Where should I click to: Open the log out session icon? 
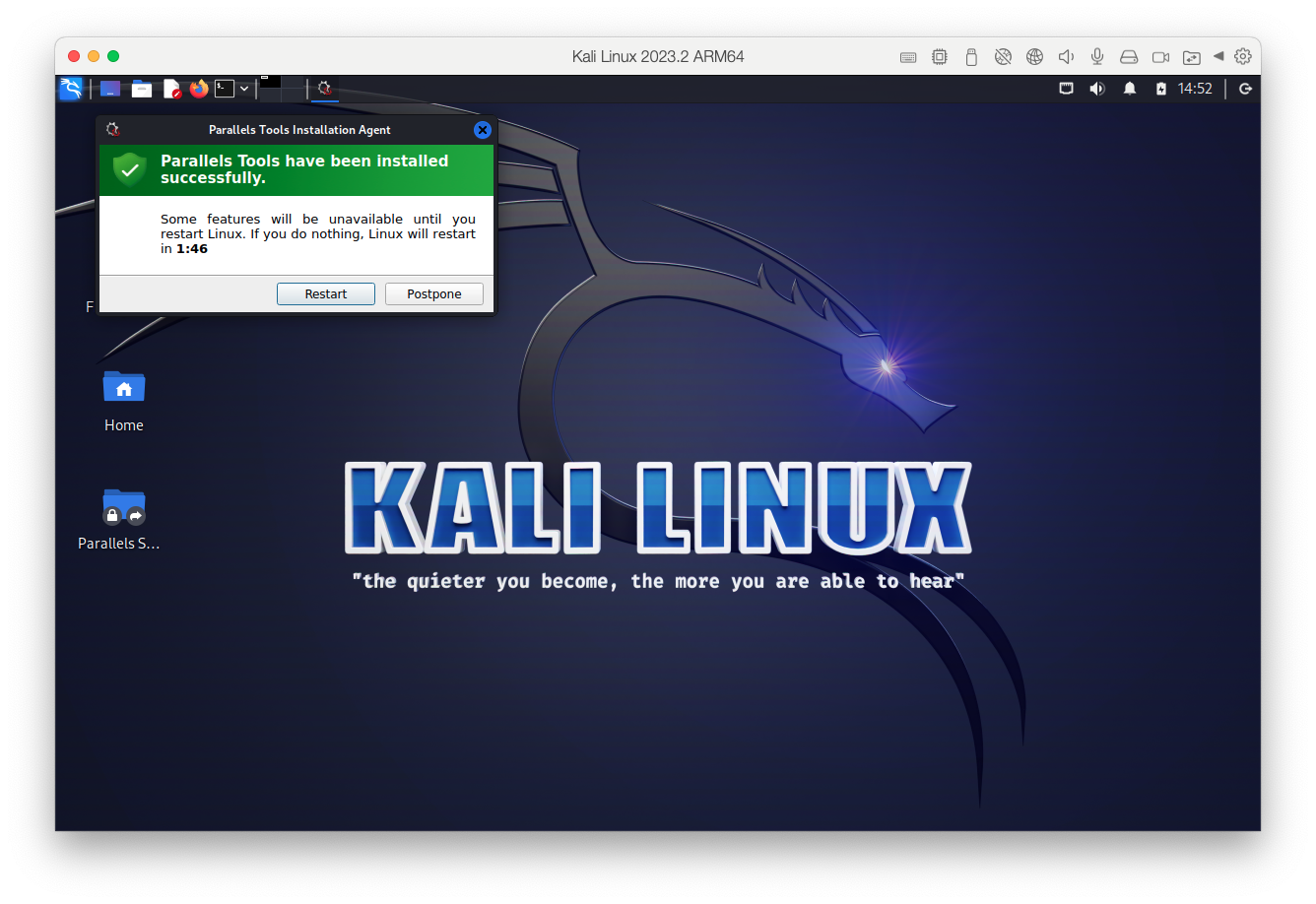[1245, 89]
